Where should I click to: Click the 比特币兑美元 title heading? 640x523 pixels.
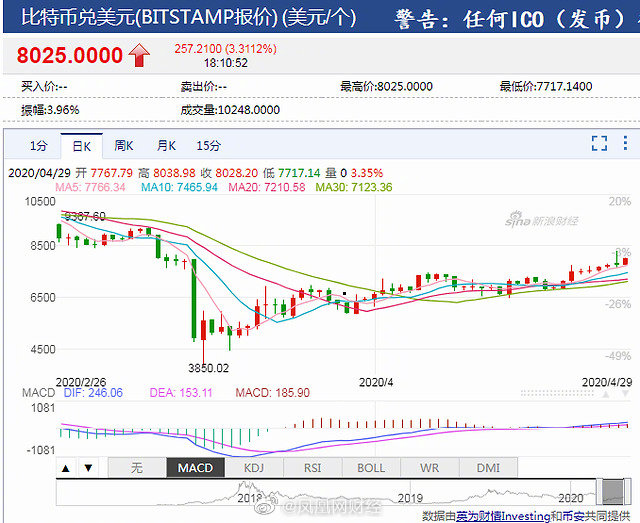189,18
